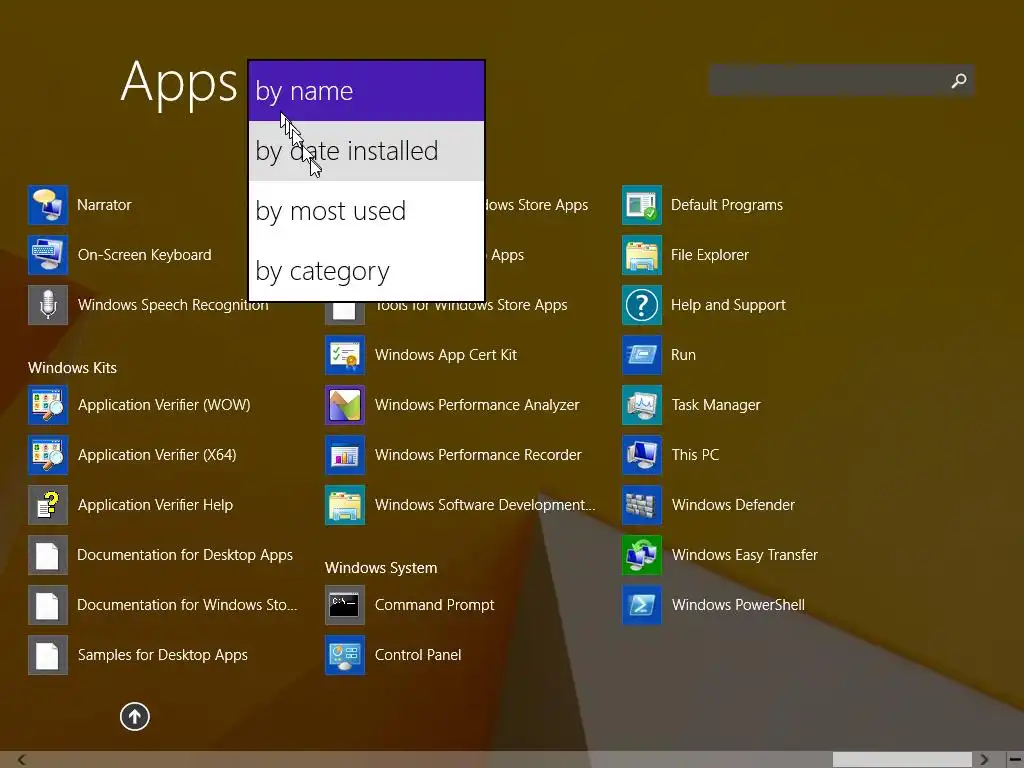Sort apps by date installed
The width and height of the screenshot is (1024, 768).
366,151
